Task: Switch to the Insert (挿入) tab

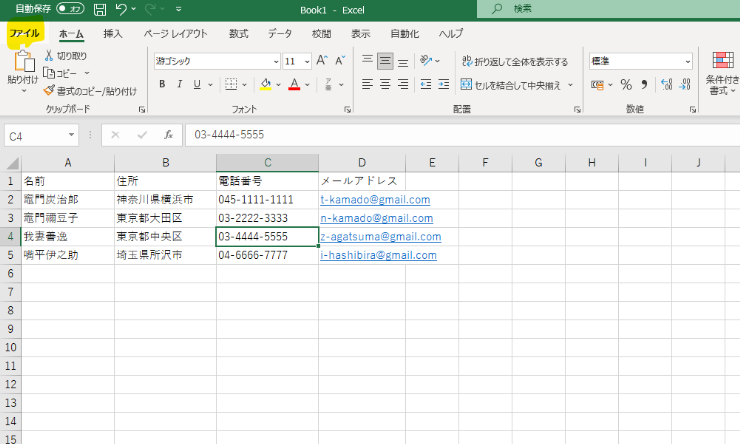Action: [113, 33]
